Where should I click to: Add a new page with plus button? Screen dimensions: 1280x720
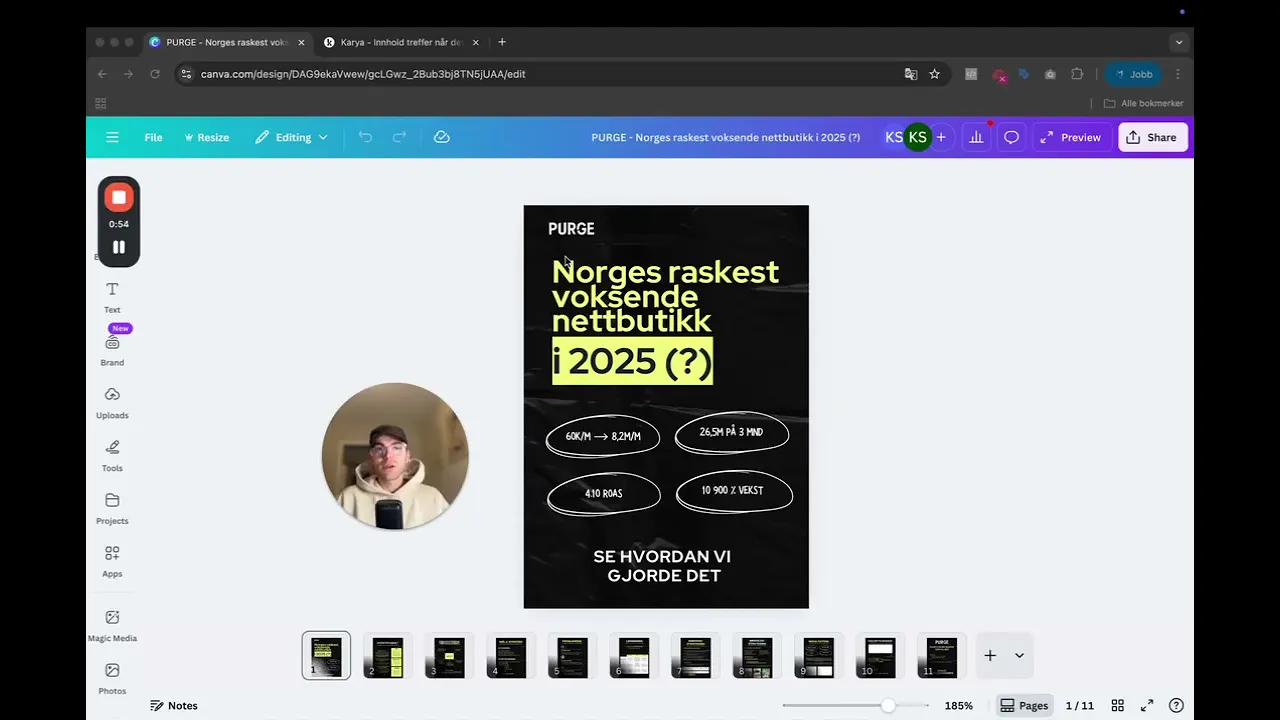990,656
